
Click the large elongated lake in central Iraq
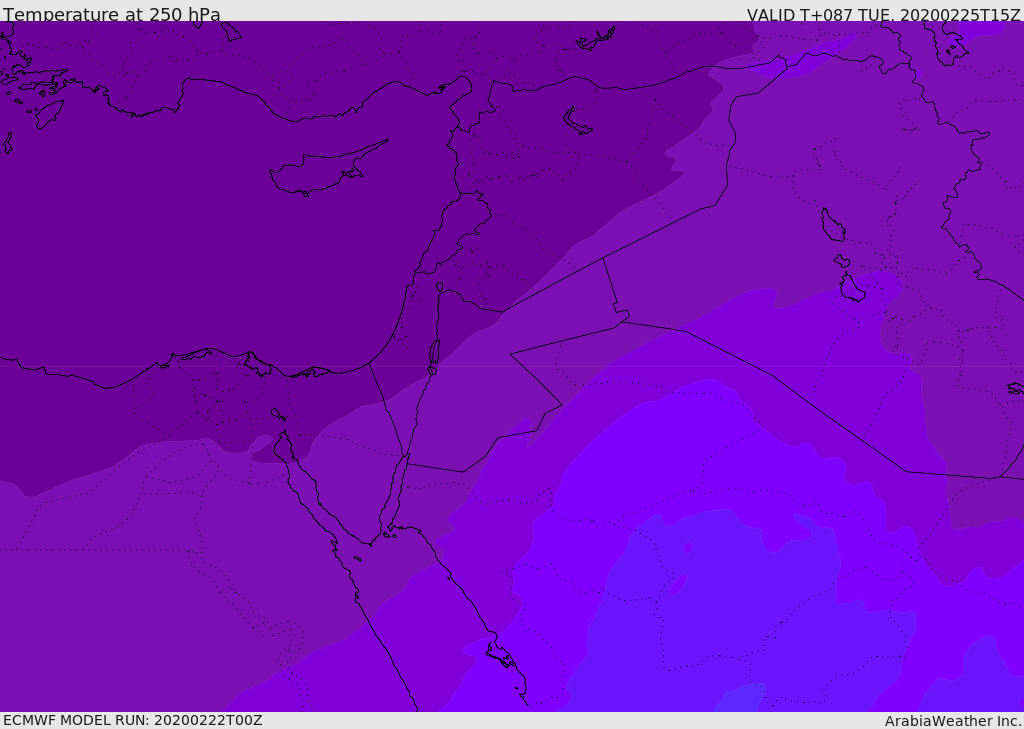(x=832, y=225)
